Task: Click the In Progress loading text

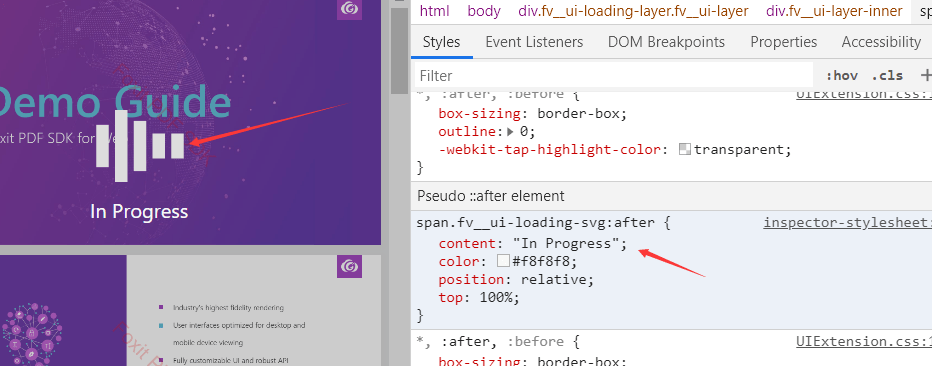Action: click(139, 212)
